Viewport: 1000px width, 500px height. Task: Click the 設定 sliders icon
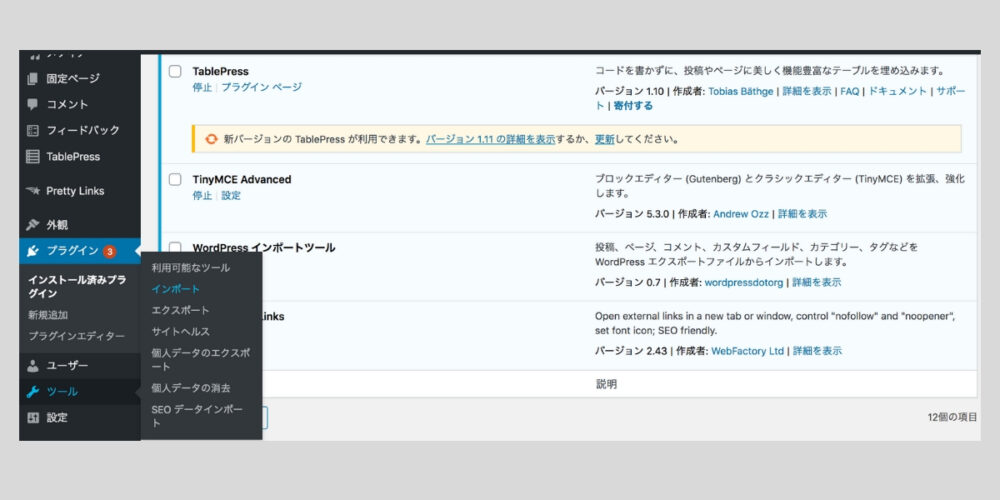[33, 418]
